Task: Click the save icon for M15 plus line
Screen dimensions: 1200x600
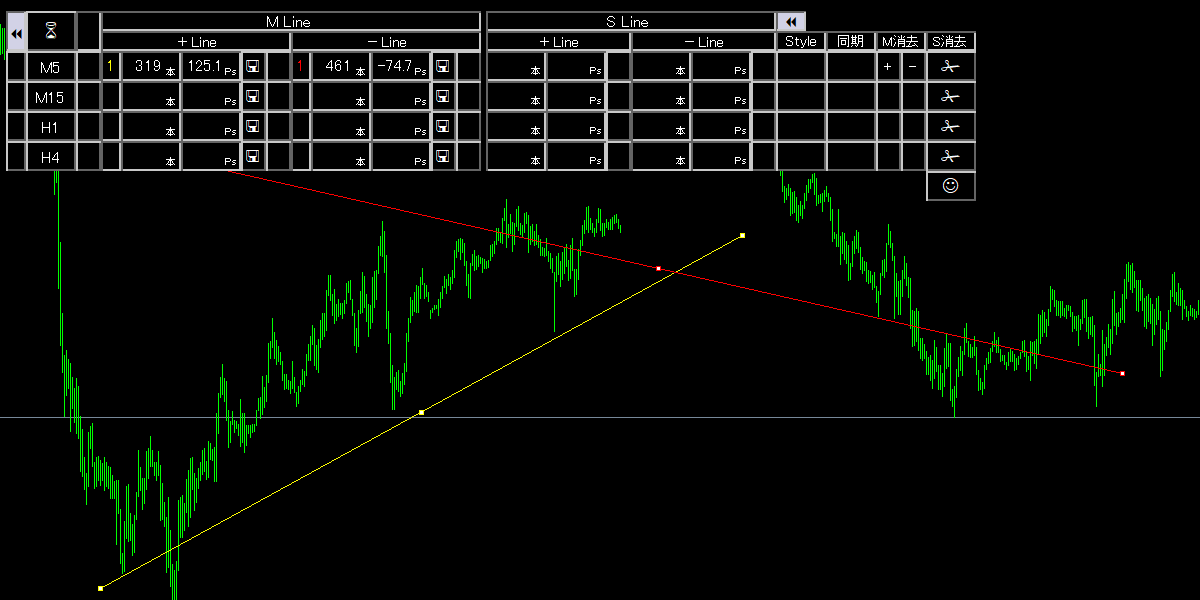Action: pyautogui.click(x=252, y=97)
